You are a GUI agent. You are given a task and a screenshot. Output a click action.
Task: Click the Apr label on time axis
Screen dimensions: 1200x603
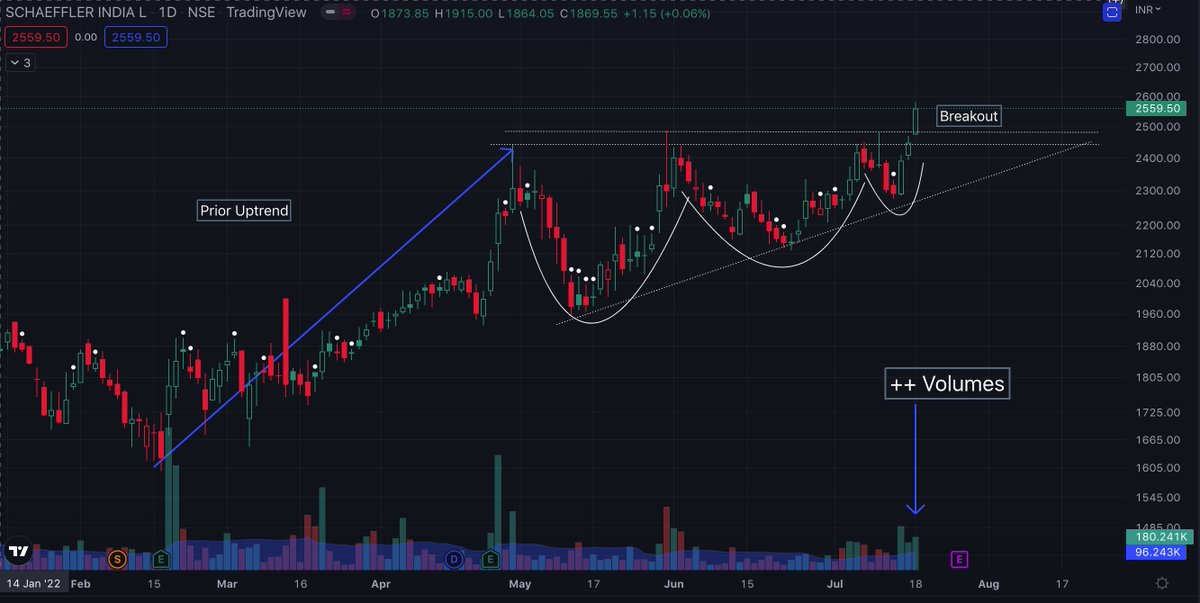(x=381, y=583)
